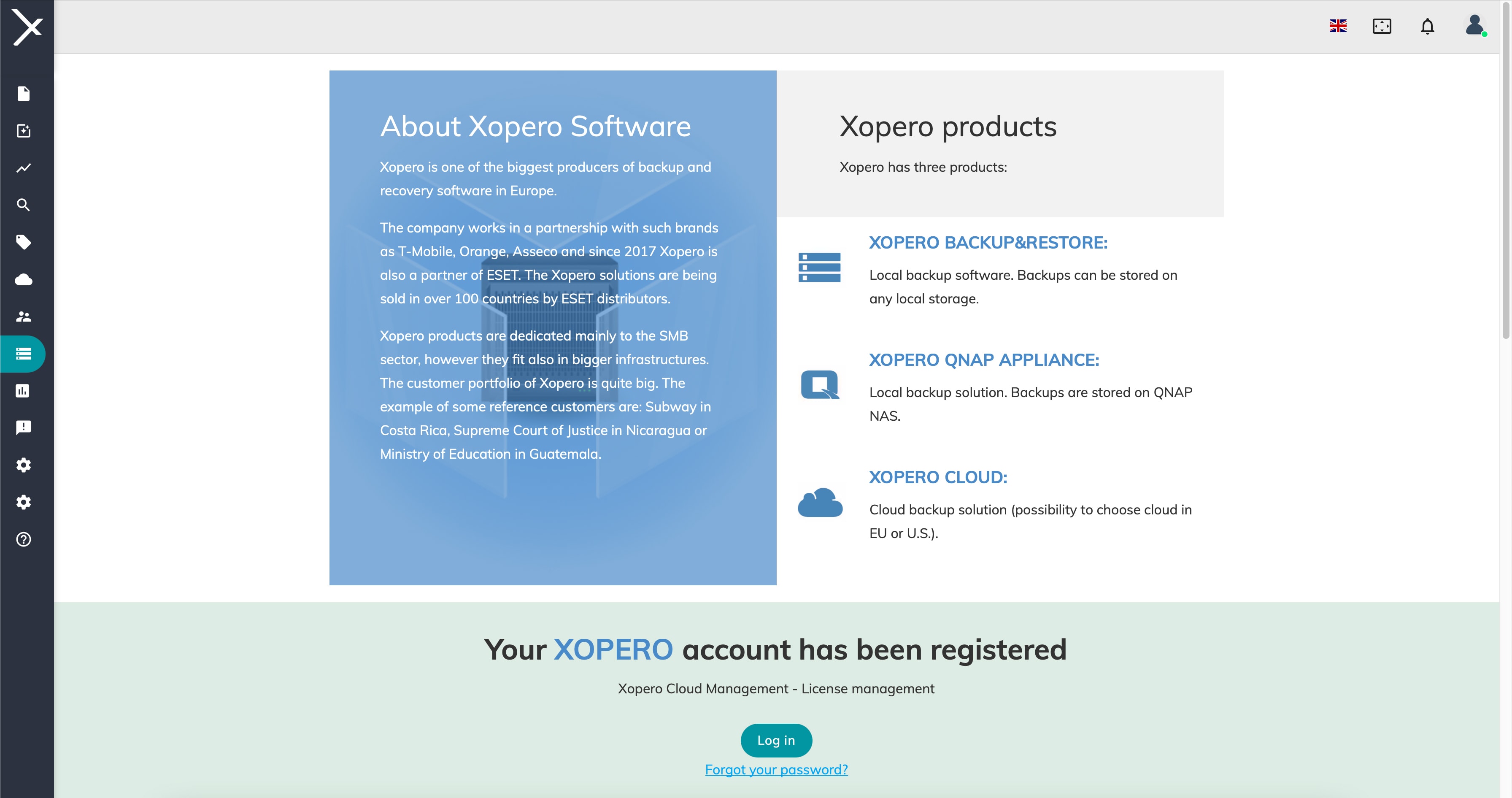Click the 'Local backup software' description text
This screenshot has width=1512, height=798.
(1023, 287)
